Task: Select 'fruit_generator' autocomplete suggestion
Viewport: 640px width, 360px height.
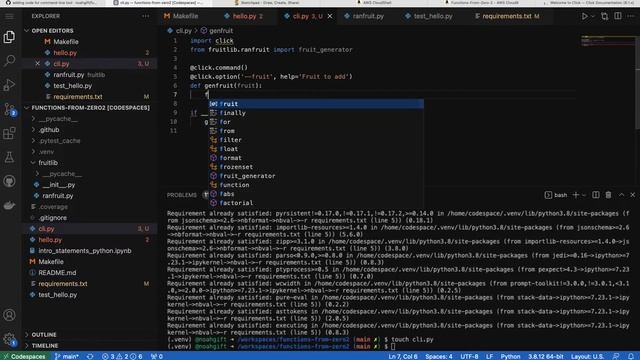Action: 316,176
